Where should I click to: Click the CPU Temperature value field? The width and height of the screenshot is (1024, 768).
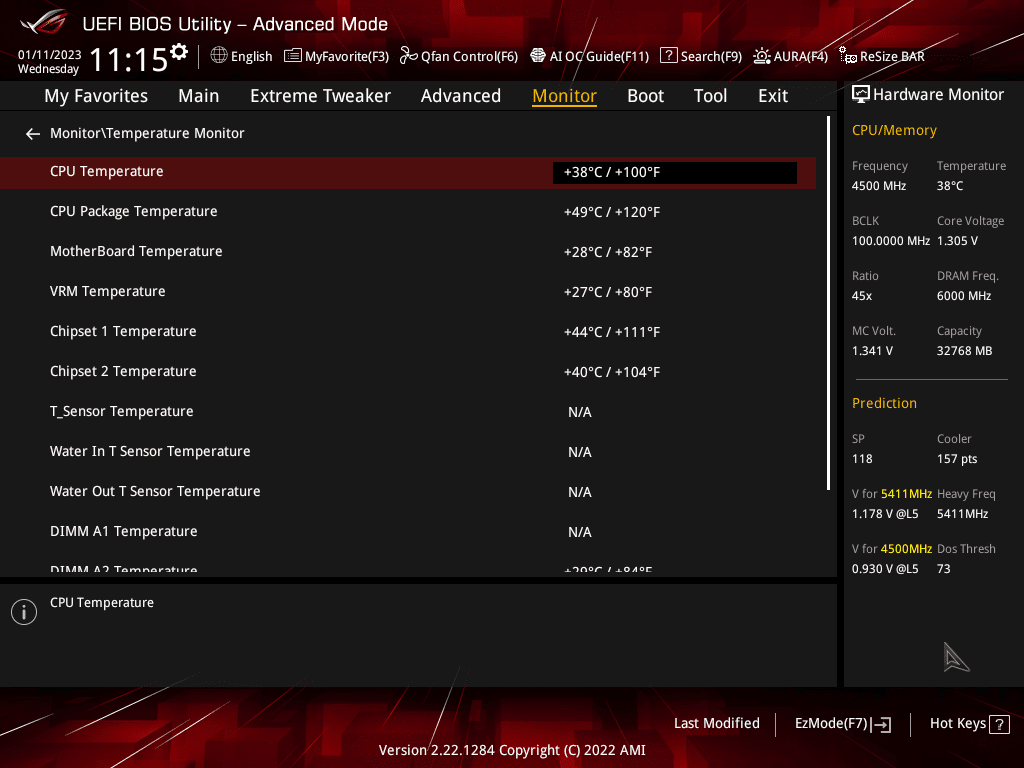pyautogui.click(x=675, y=173)
